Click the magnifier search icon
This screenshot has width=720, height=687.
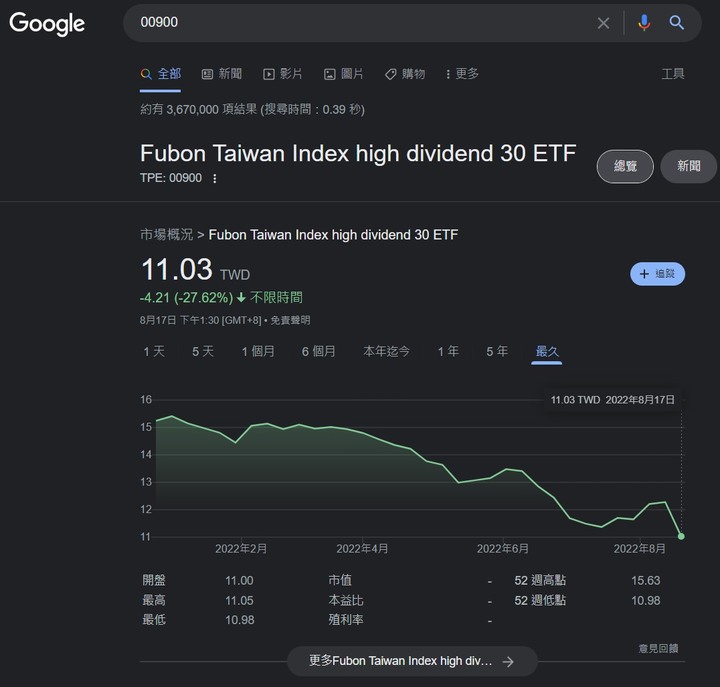click(x=677, y=23)
